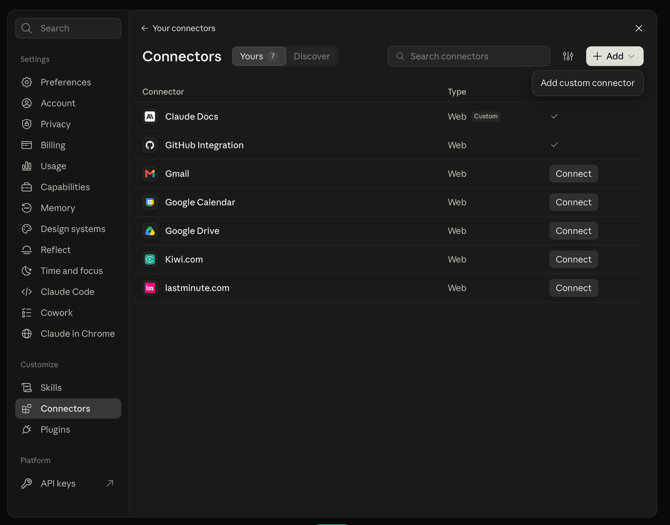Click the Connector column header
Image resolution: width=670 pixels, height=525 pixels.
[163, 92]
